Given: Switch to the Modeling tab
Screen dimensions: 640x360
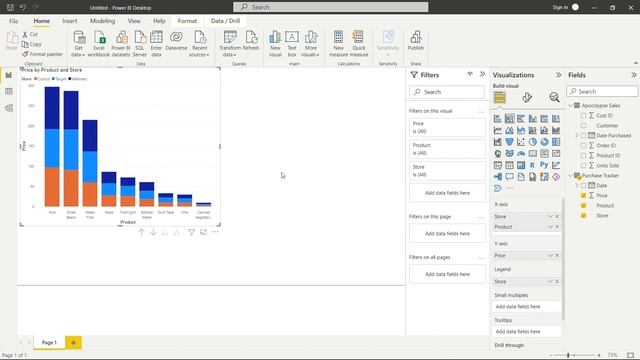Looking at the screenshot, I should [x=102, y=21].
